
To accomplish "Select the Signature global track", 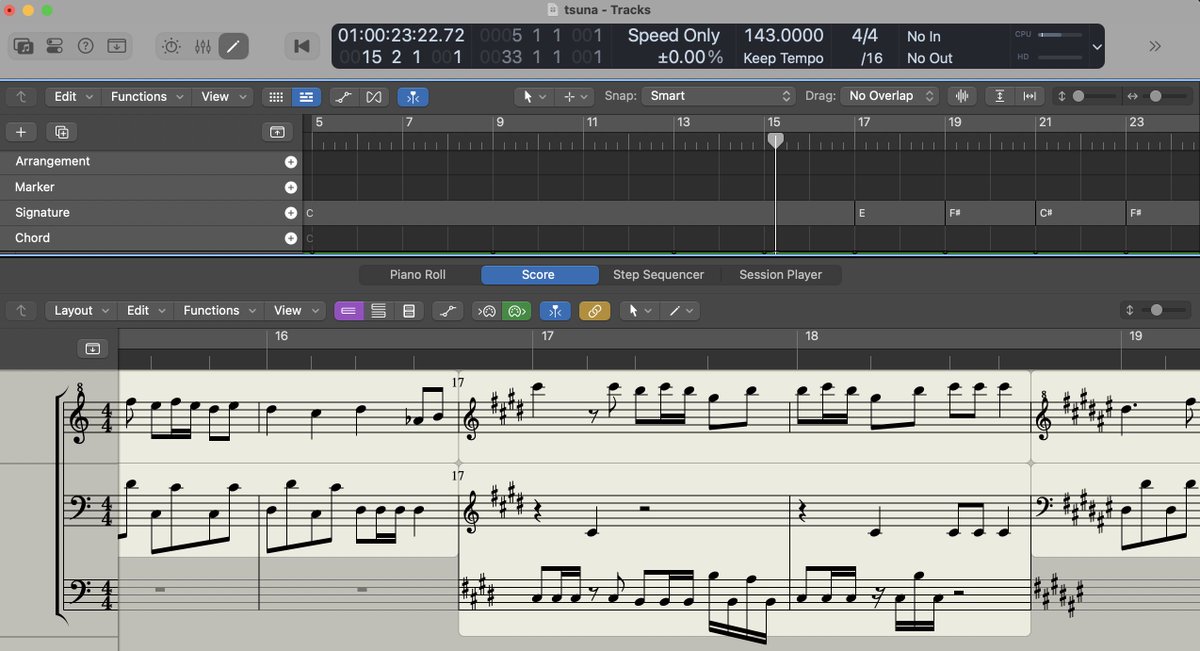I will 150,213.
